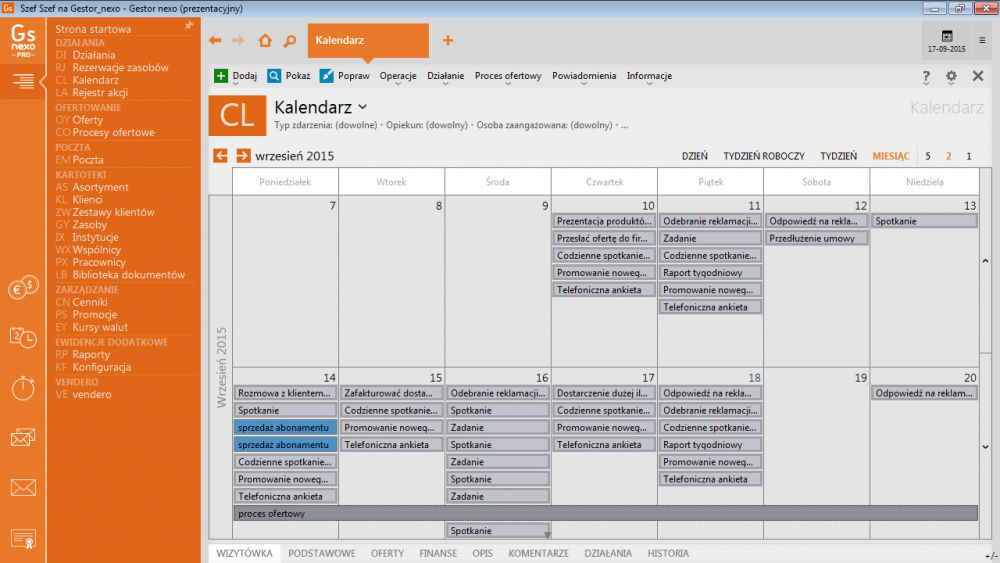Open the Proces ofertowy dropdown menu
This screenshot has height=563, width=1000.
[x=508, y=76]
